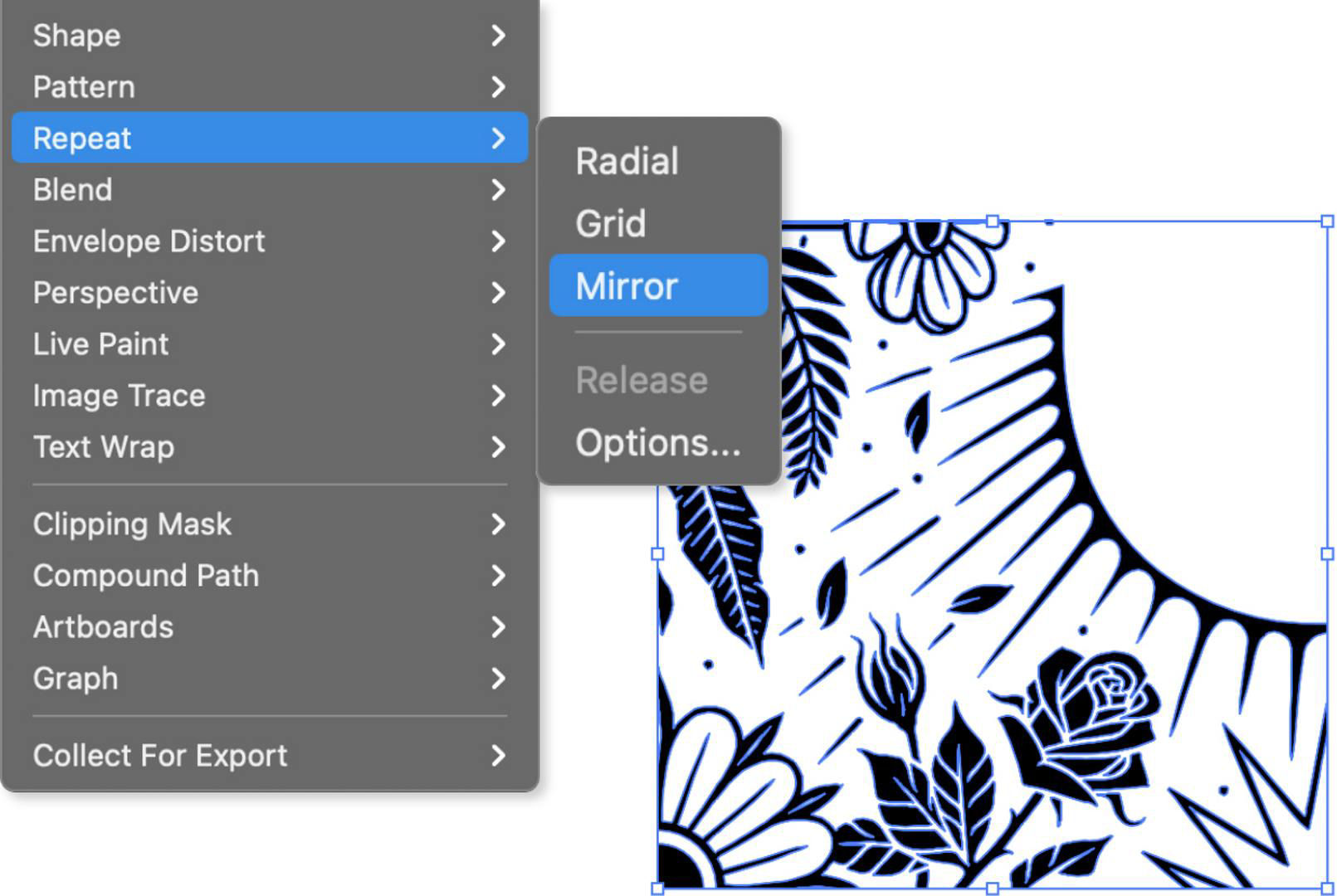Choose Live Paint from the menu
This screenshot has width=1337, height=896.
coord(100,344)
